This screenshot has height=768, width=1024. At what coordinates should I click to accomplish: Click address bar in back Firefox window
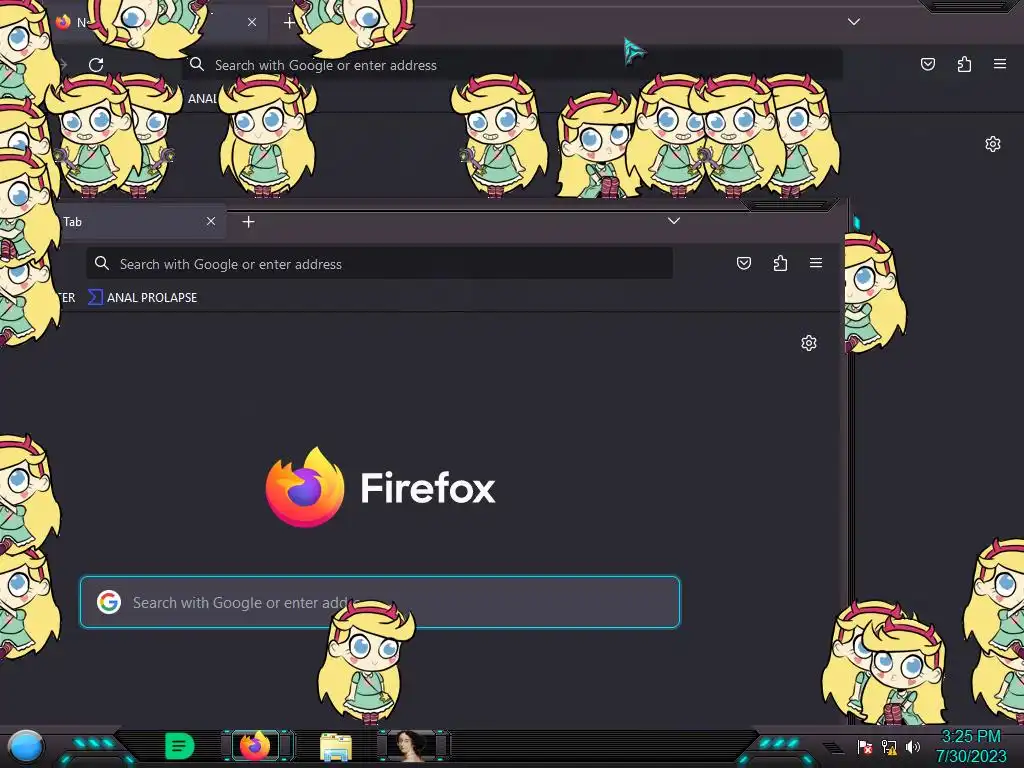[x=513, y=65]
